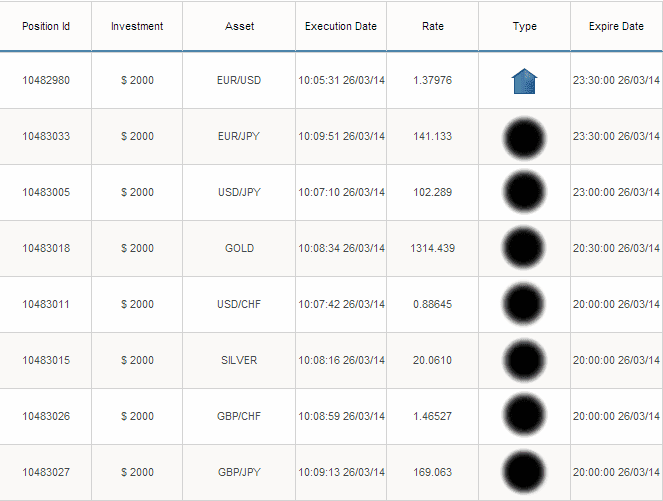Viewport: 663px width, 501px height.
Task: Click the black circle Type icon in USD/JPY row
Action: point(524,192)
